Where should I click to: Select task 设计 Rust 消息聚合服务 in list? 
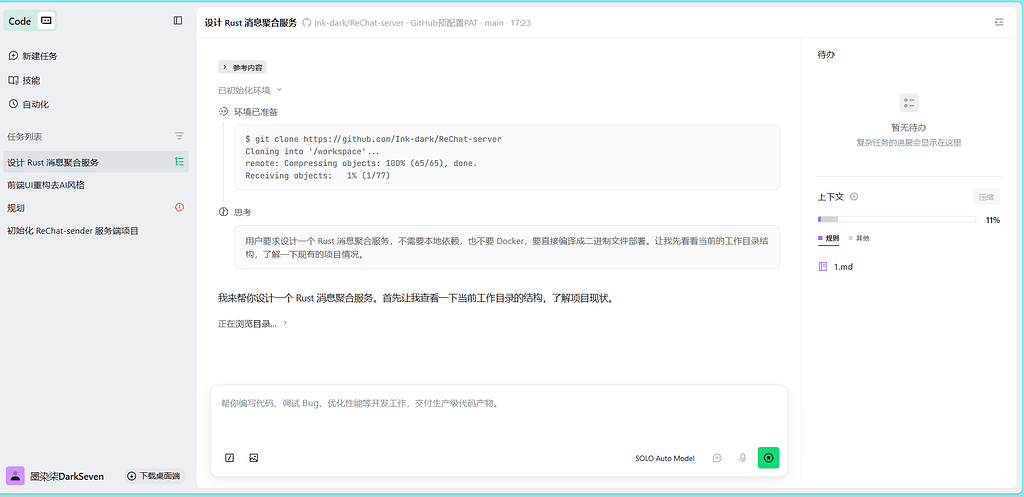96,162
